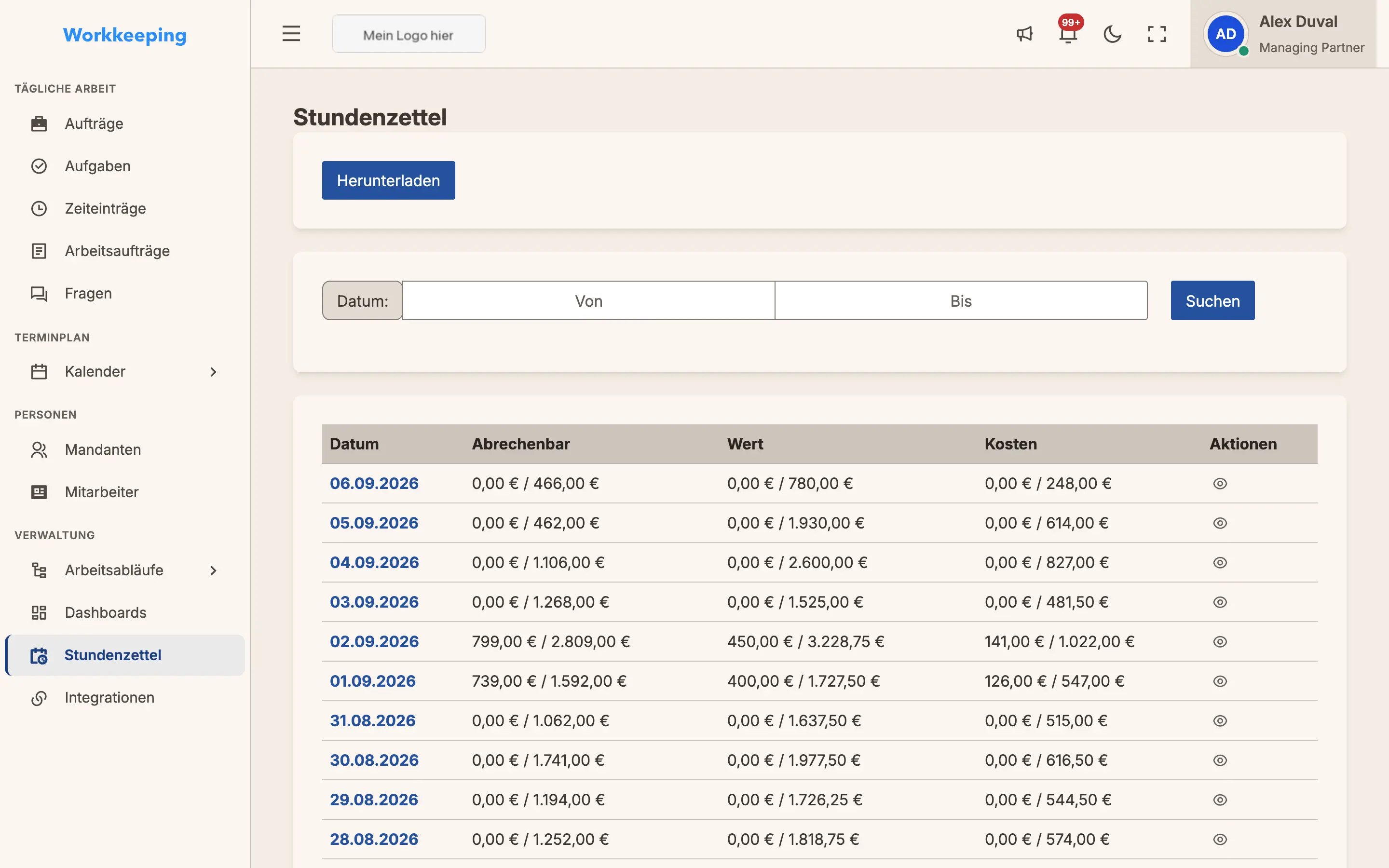Click the AD user avatar
The width and height of the screenshot is (1389, 868).
coord(1226,34)
